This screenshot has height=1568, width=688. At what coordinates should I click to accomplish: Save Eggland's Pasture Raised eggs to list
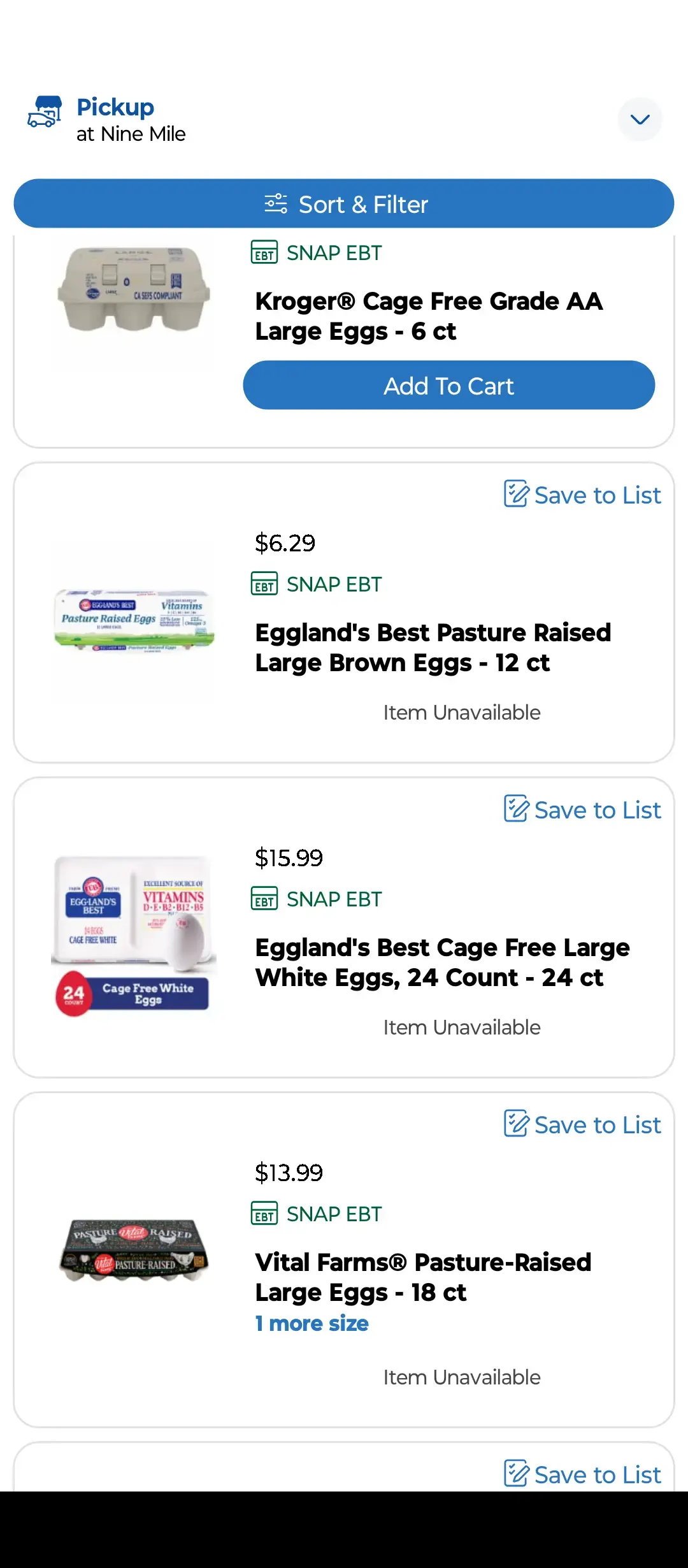click(582, 495)
